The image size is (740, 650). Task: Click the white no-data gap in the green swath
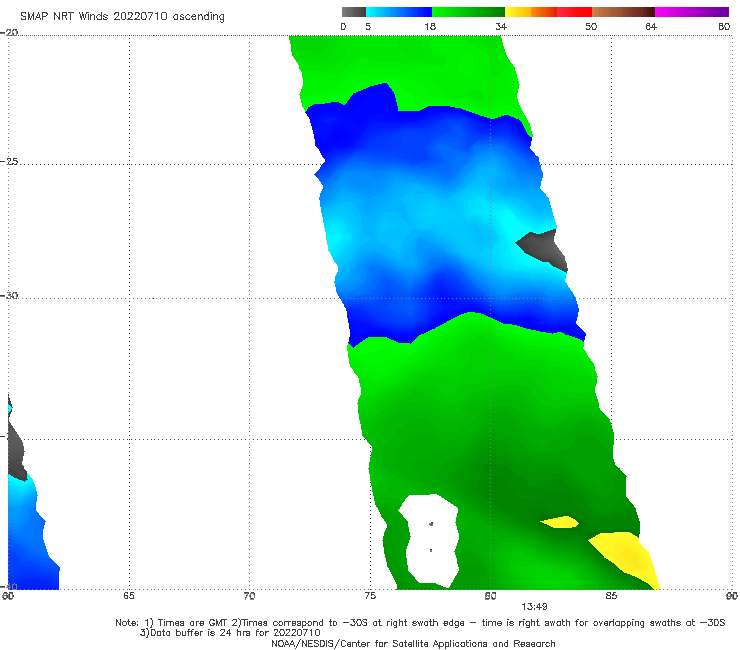click(429, 540)
